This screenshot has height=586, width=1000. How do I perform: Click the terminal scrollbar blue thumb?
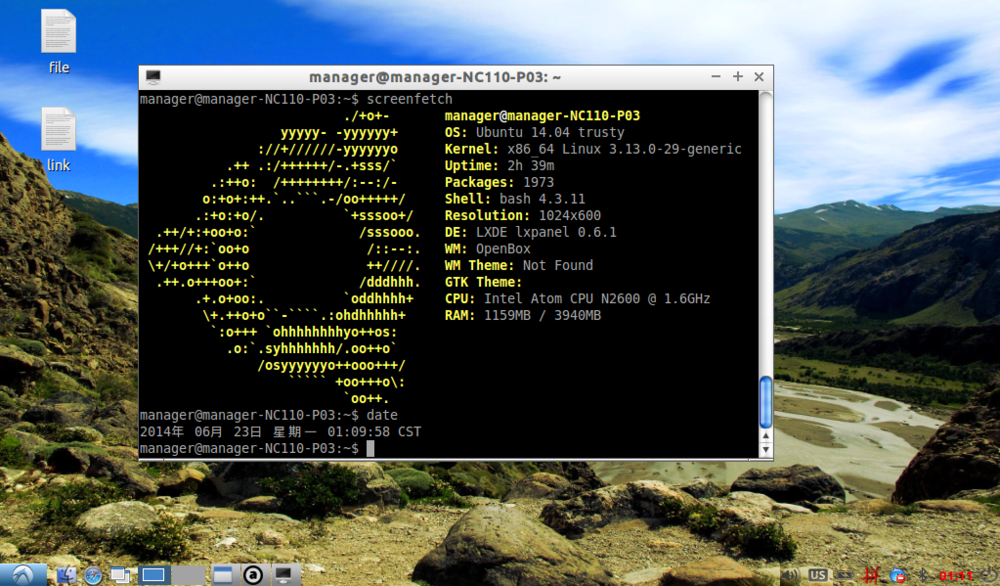pos(766,402)
